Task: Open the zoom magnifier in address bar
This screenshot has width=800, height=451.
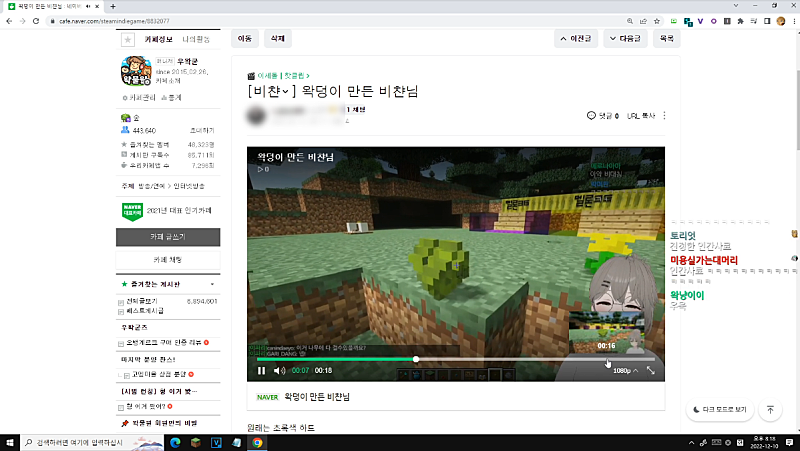Action: coord(630,21)
